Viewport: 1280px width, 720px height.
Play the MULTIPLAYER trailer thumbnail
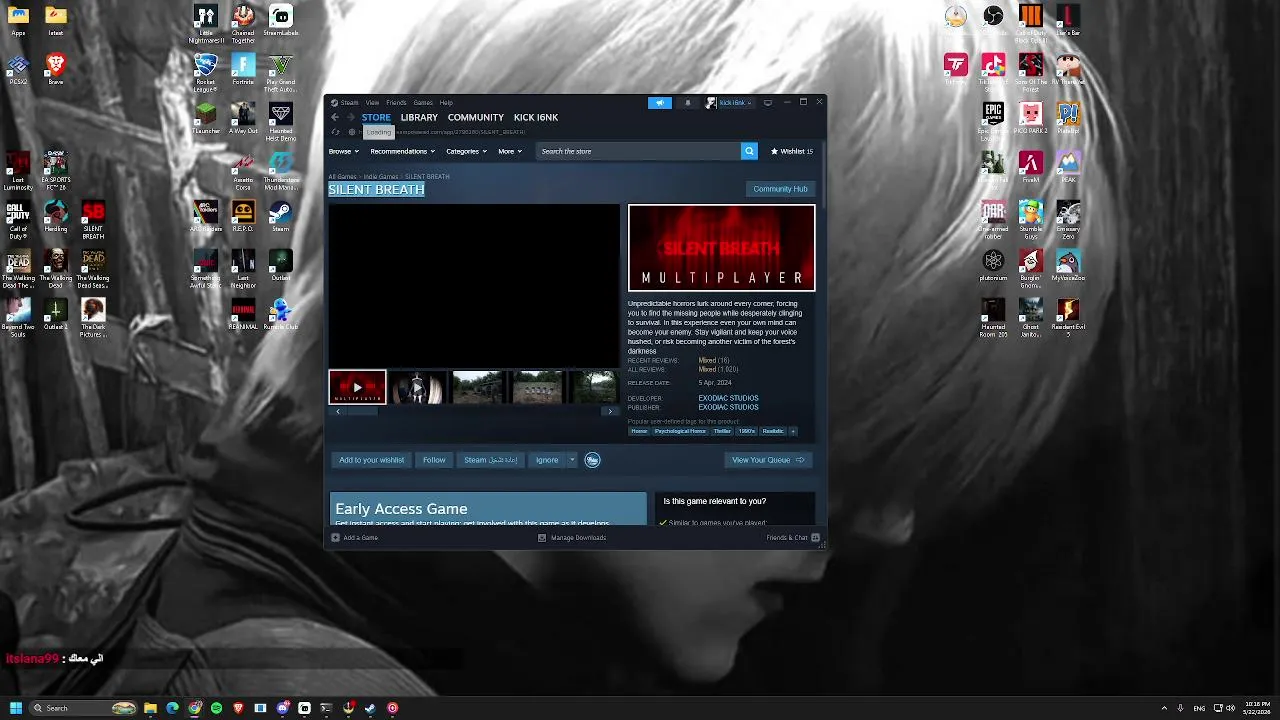[x=357, y=387]
